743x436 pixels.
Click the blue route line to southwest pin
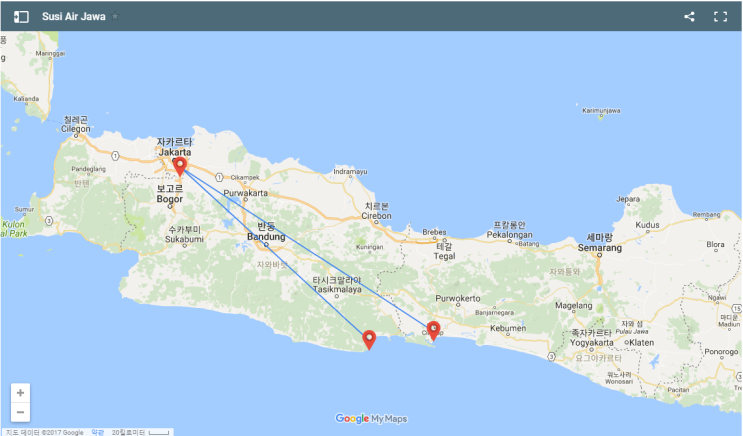coord(275,253)
